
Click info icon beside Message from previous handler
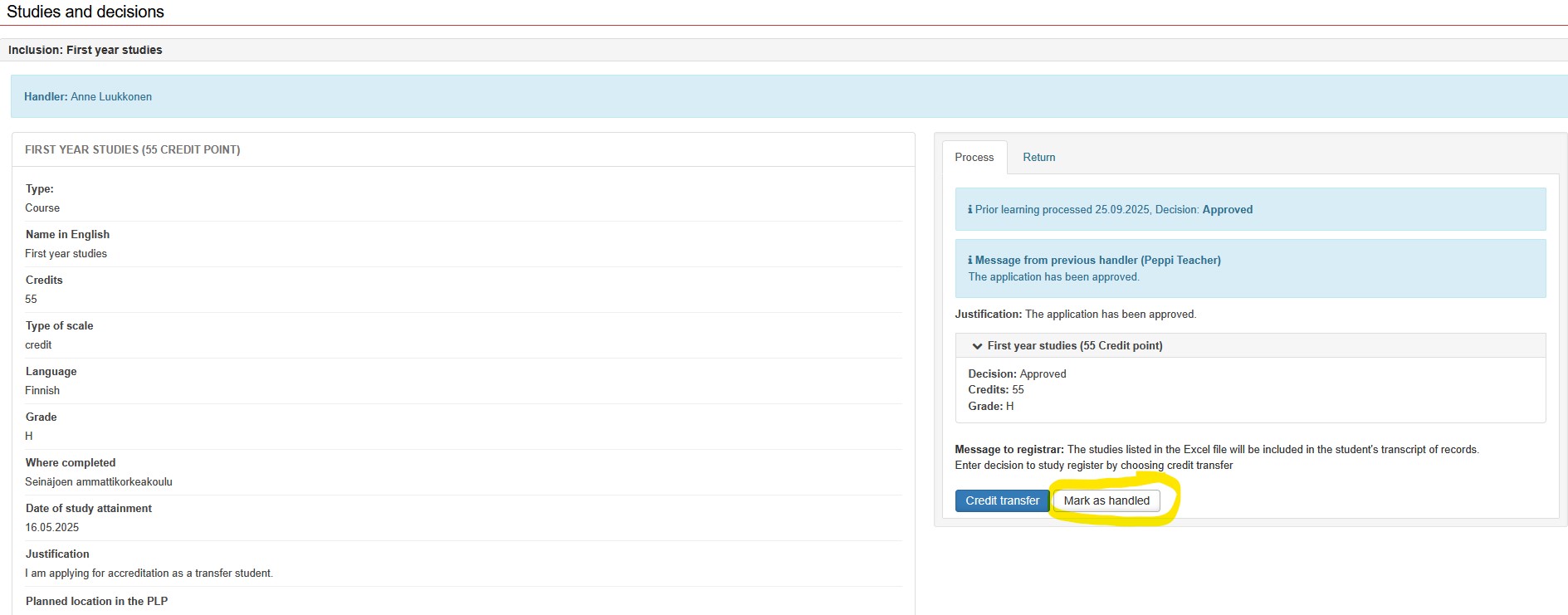pyautogui.click(x=970, y=261)
